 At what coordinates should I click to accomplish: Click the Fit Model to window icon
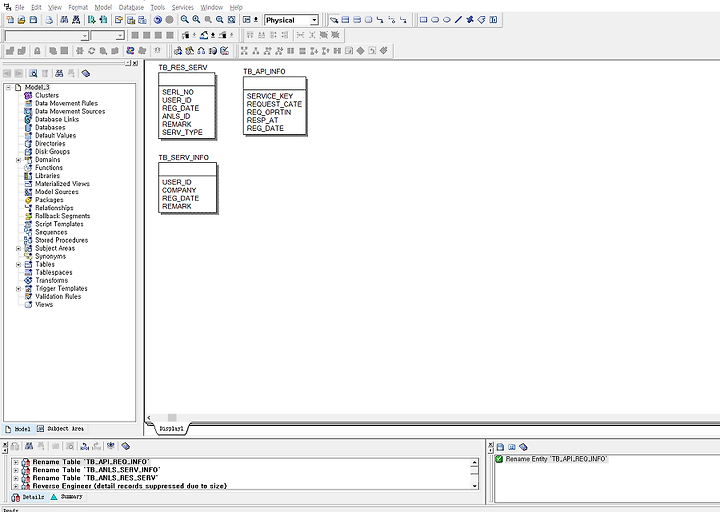pyautogui.click(x=231, y=20)
